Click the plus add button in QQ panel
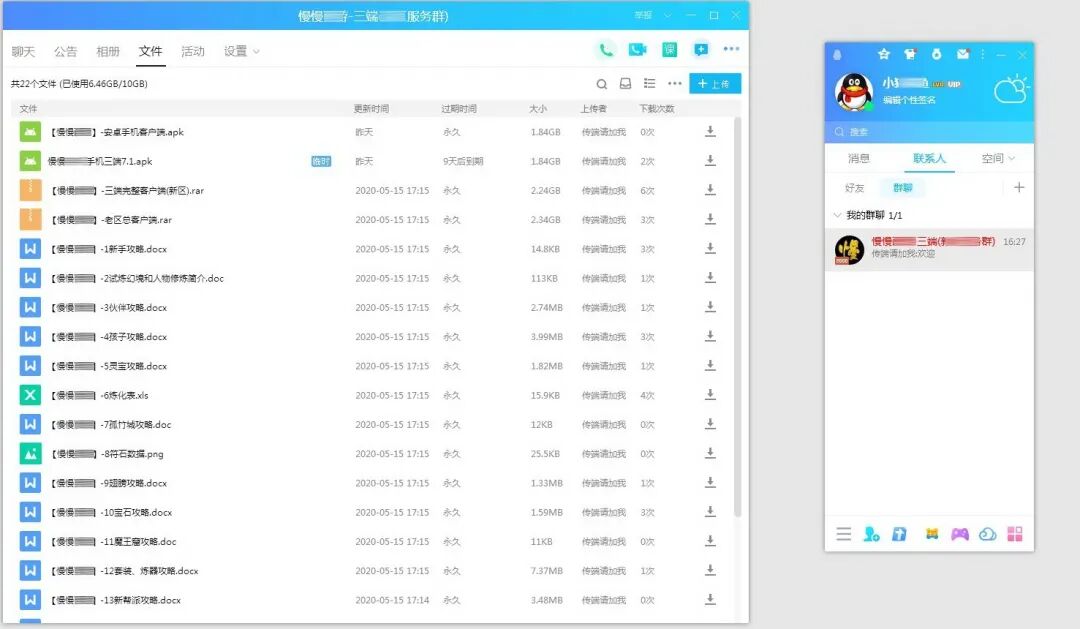The width and height of the screenshot is (1080, 629). (x=1019, y=187)
